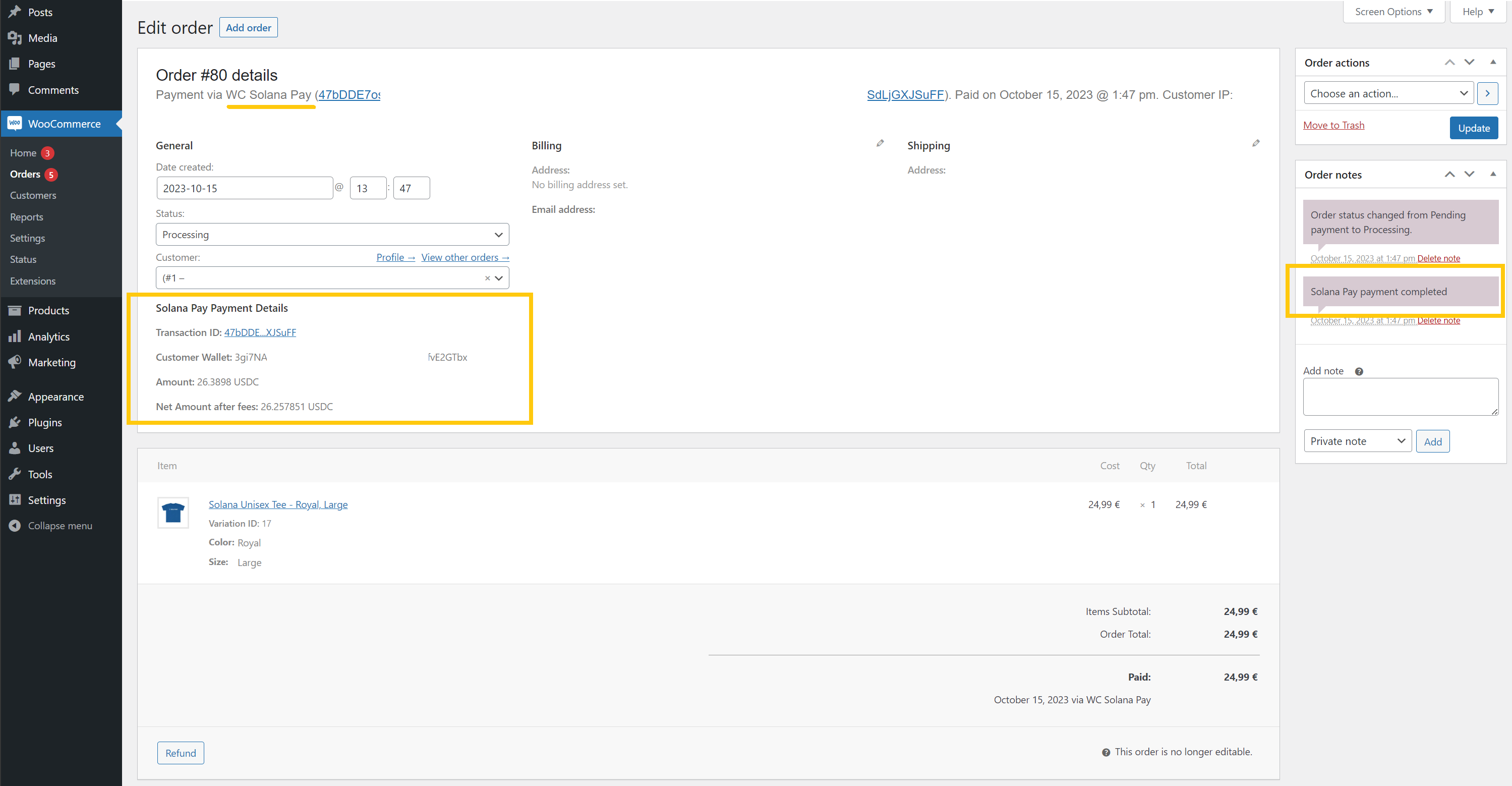The width and height of the screenshot is (1512, 786).
Task: Click the Collapse menu arrow icon
Action: click(15, 526)
